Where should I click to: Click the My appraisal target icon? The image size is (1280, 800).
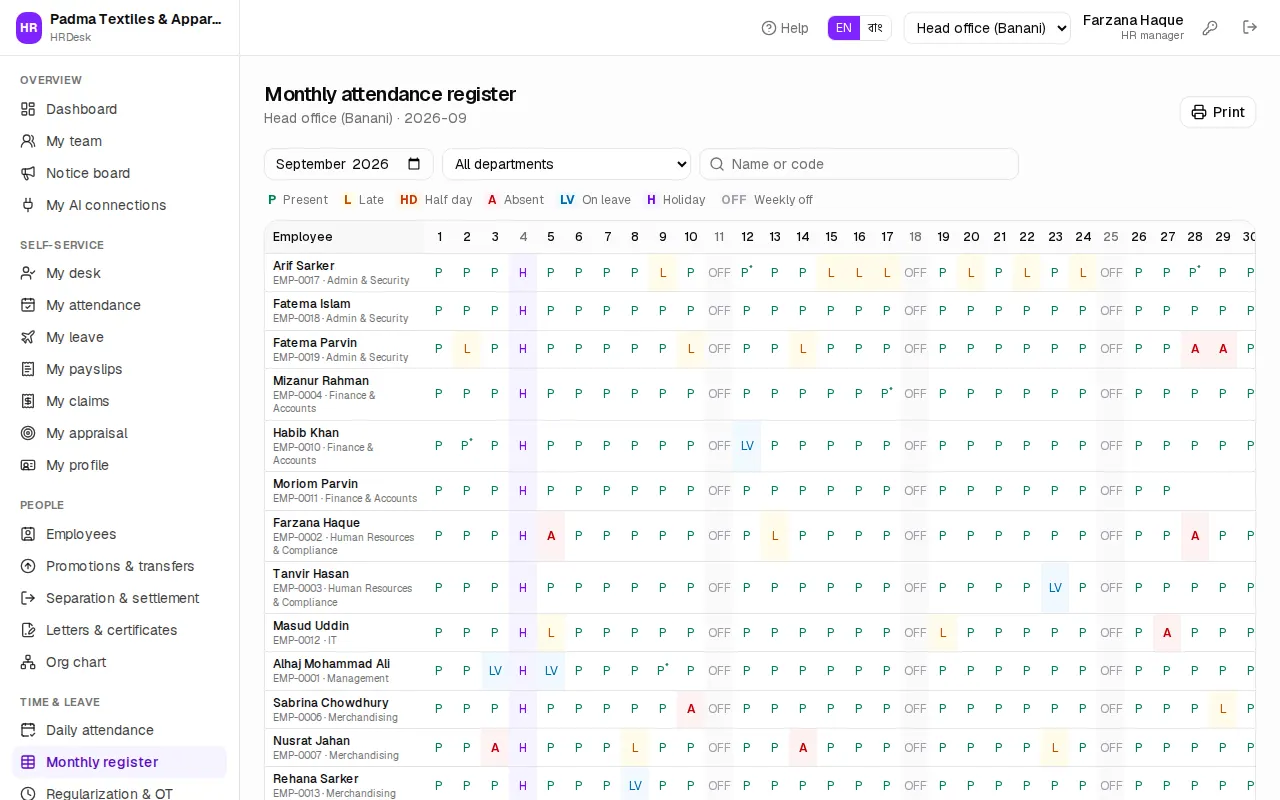pyautogui.click(x=28, y=433)
